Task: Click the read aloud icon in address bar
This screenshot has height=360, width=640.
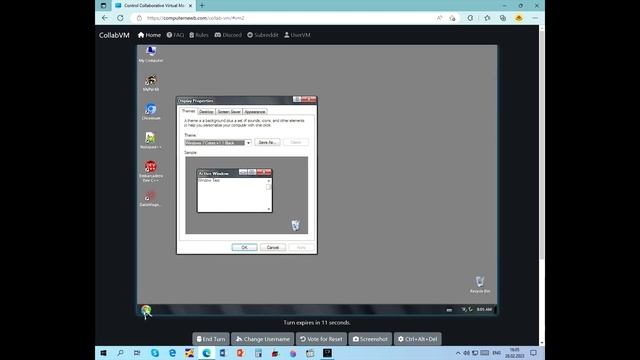Action: point(439,18)
